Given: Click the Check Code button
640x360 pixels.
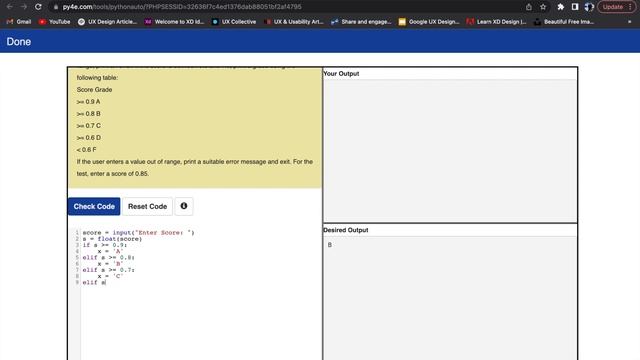Looking at the screenshot, I should pyautogui.click(x=94, y=207).
